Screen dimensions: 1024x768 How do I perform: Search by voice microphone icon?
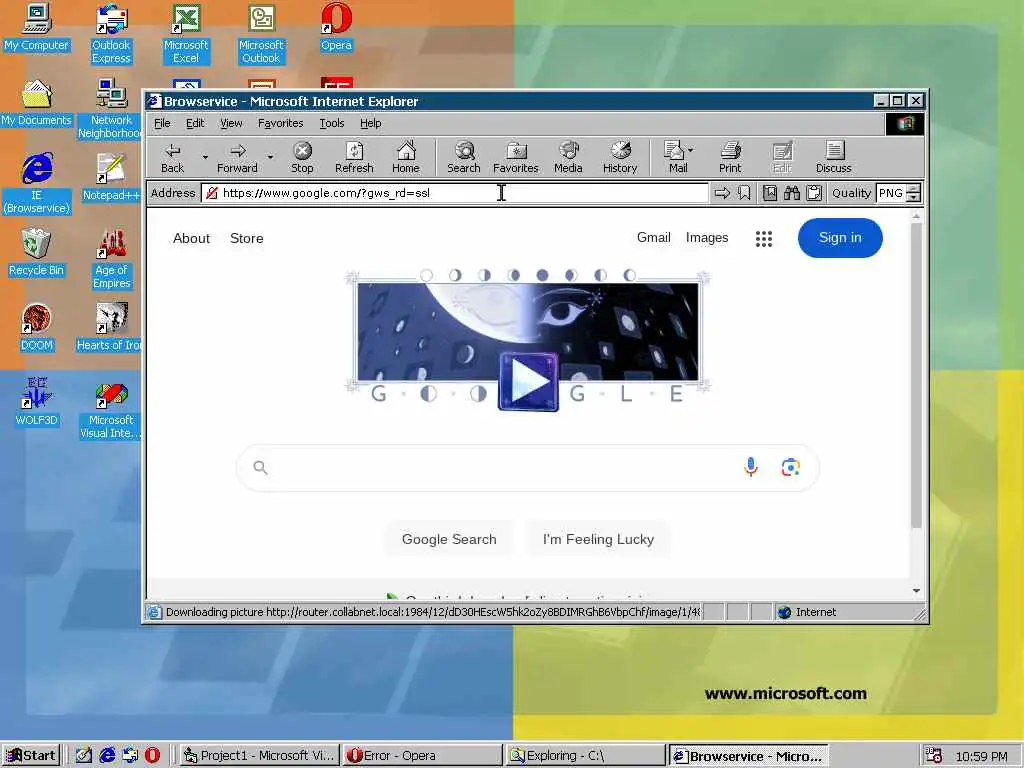751,467
